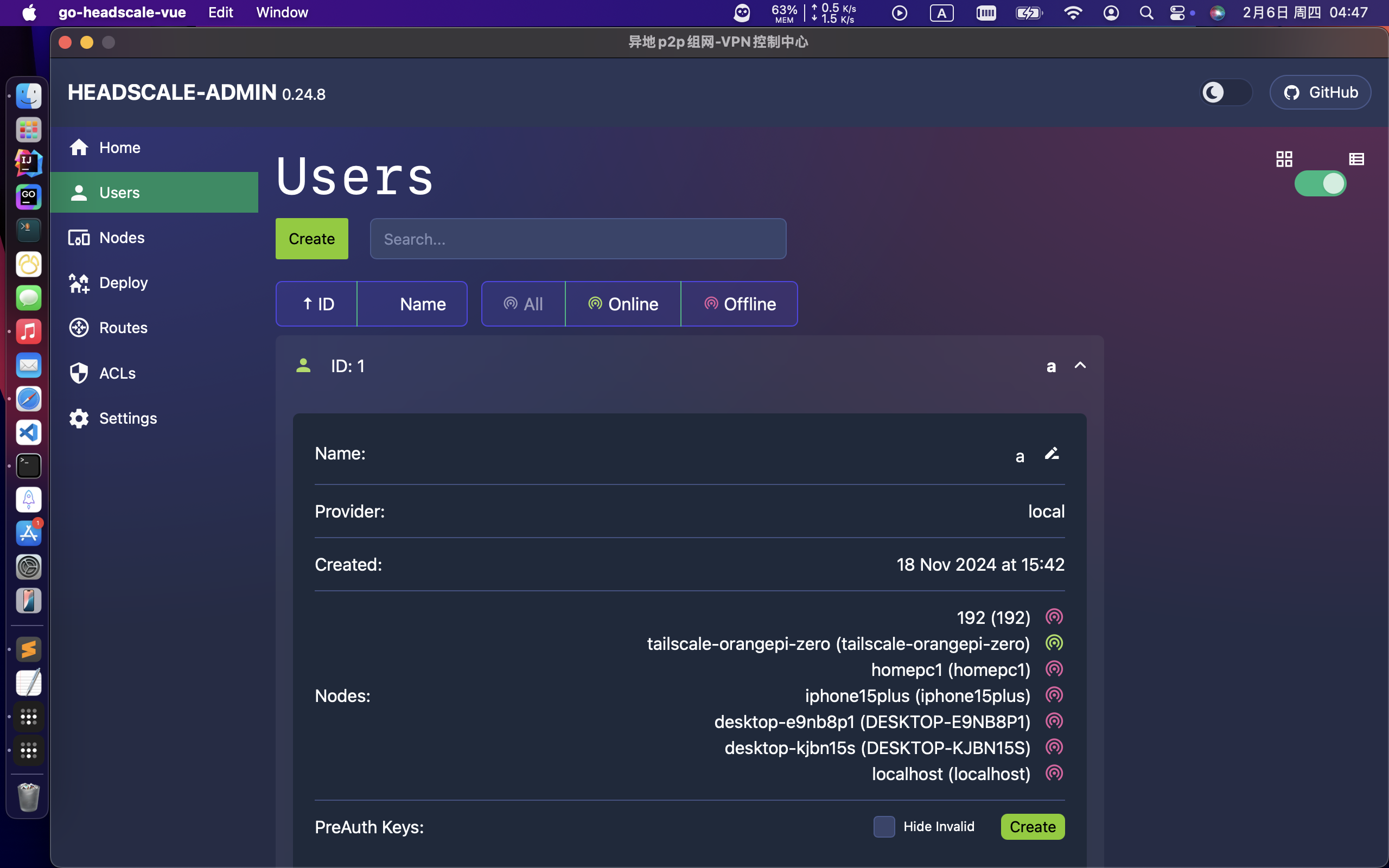
Task: Open the GitHub link button
Action: (1320, 92)
